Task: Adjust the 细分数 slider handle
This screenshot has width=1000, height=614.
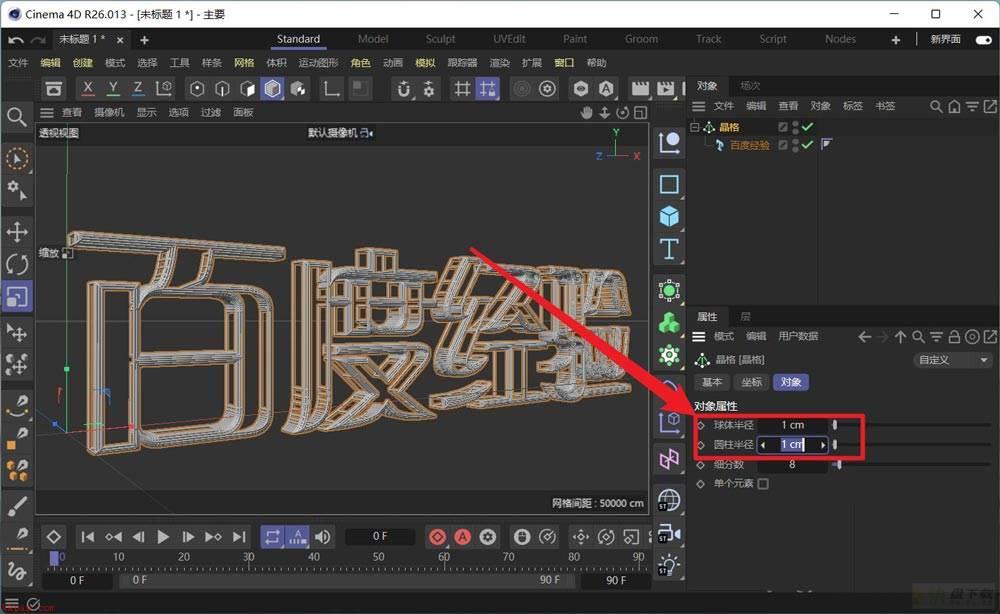Action: pos(839,465)
